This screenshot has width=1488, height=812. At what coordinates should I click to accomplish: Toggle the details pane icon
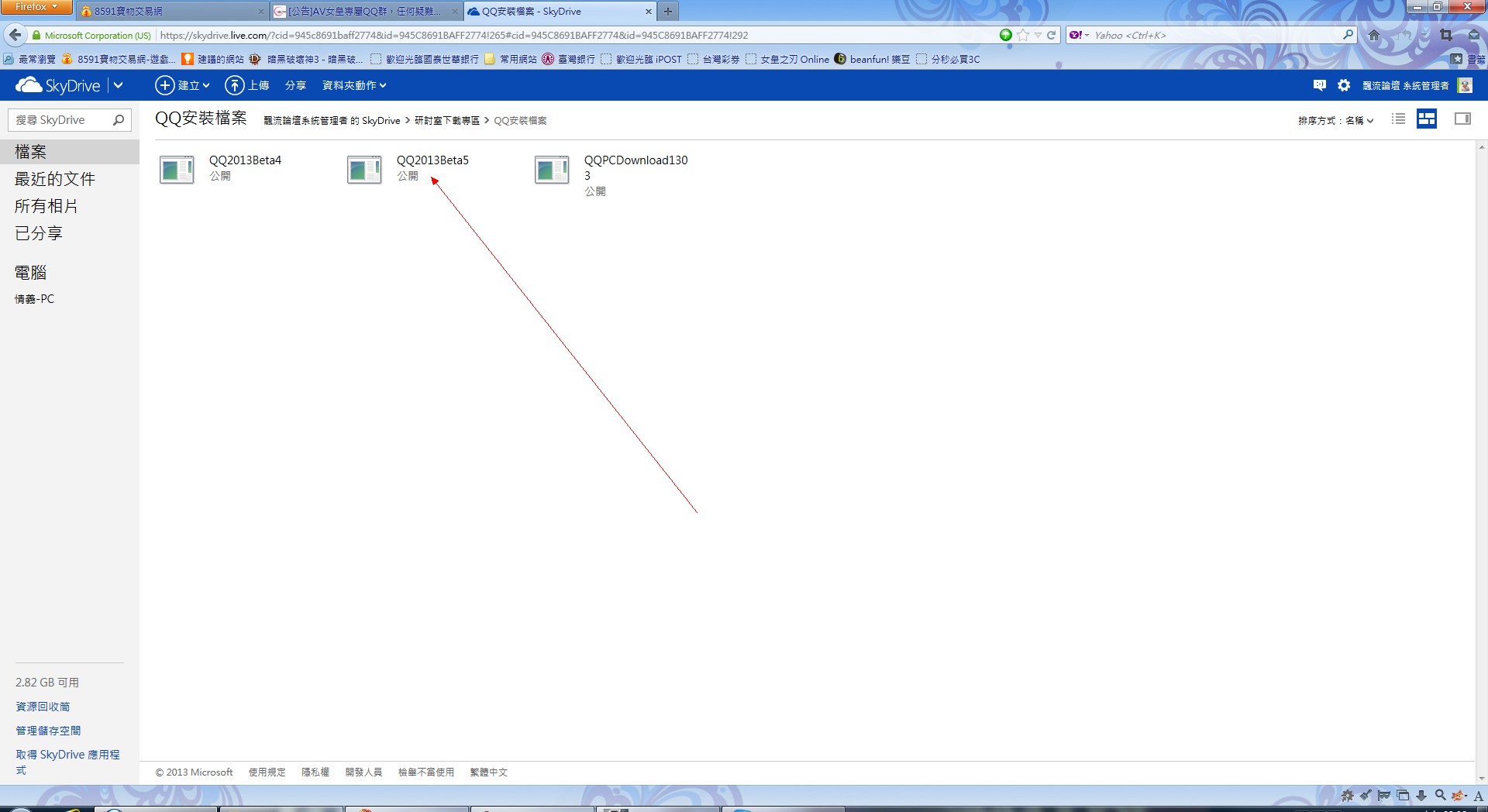1462,119
